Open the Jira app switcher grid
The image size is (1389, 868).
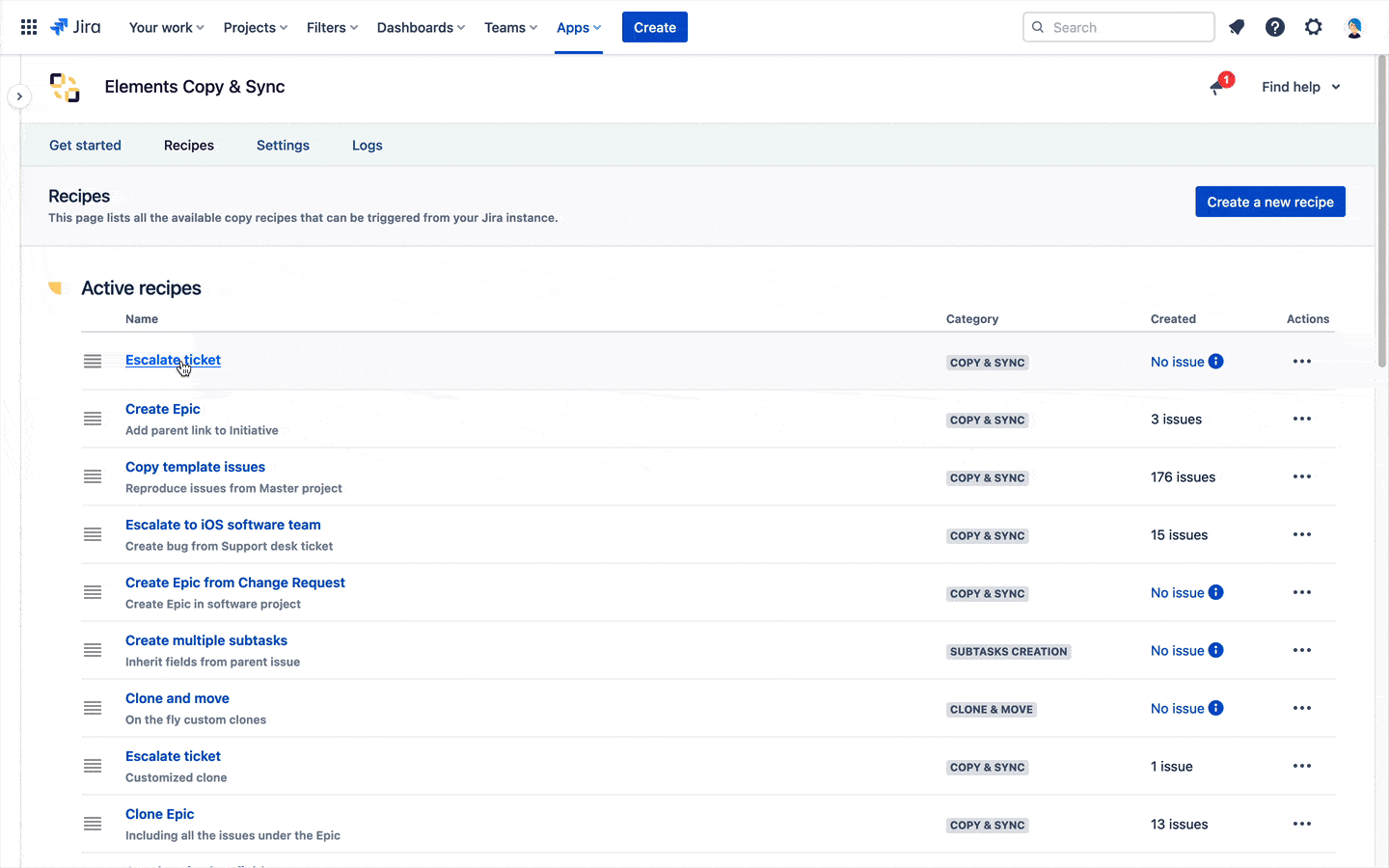tap(29, 27)
